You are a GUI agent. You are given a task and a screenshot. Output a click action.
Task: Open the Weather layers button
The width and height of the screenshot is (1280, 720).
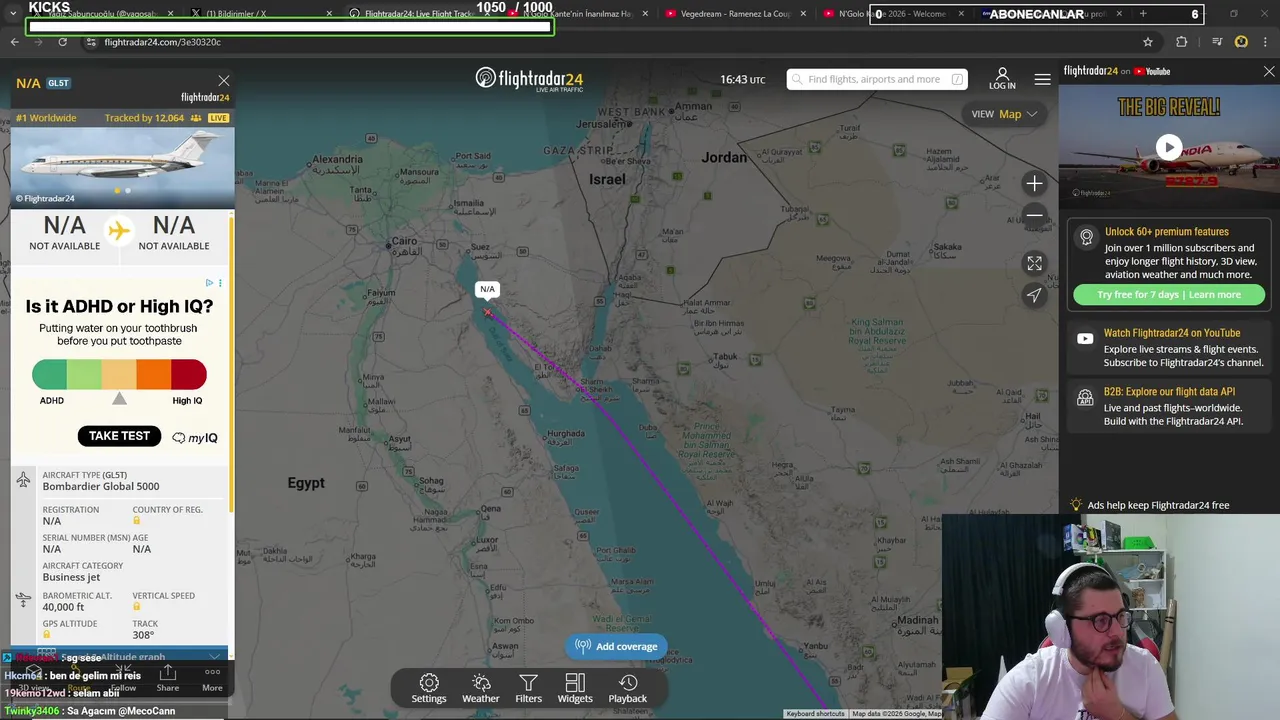coord(481,688)
